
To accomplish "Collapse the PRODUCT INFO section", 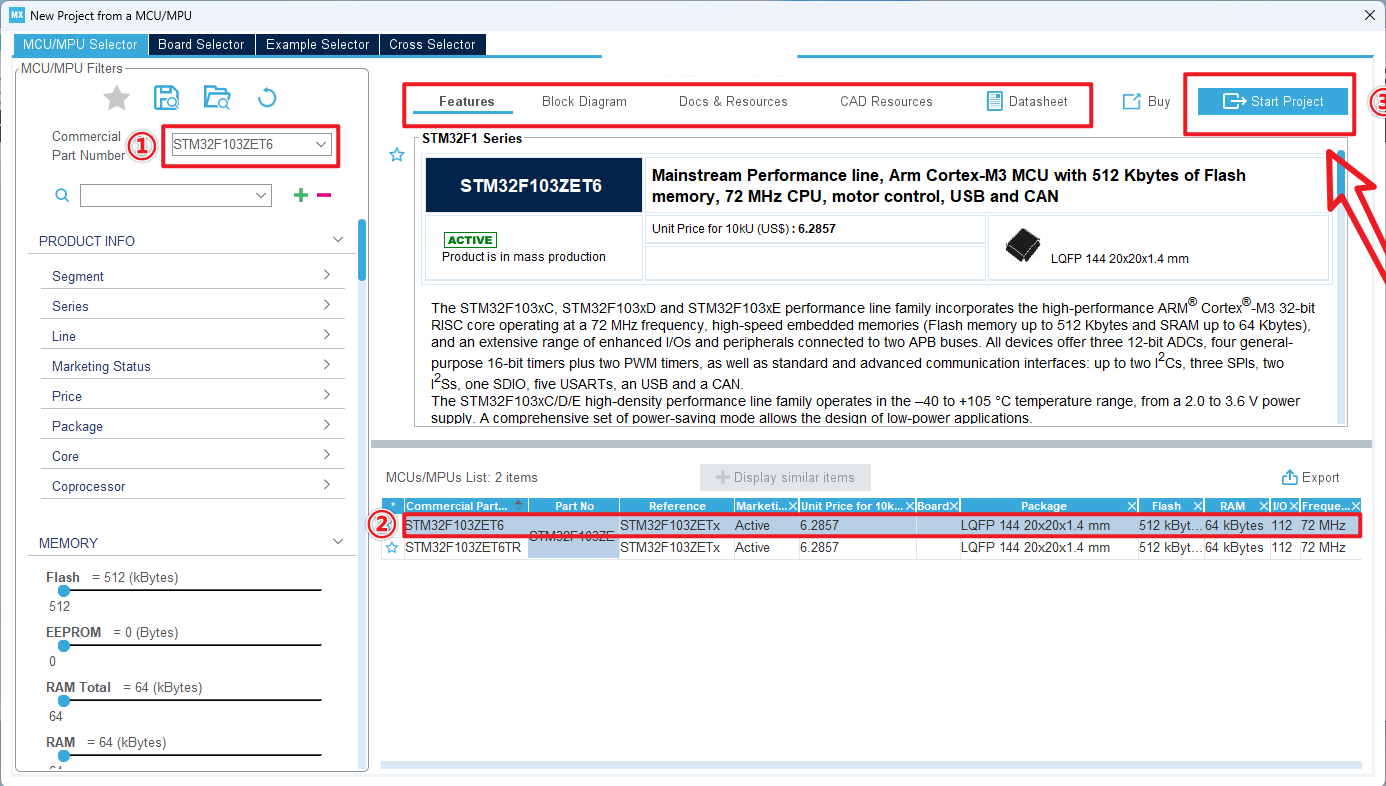I will 338,240.
